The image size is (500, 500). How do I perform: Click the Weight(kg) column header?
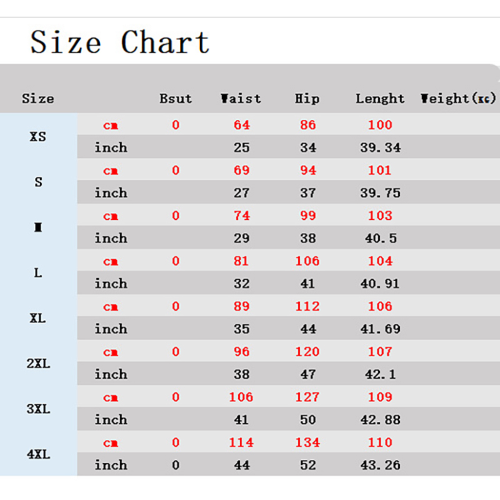pos(458,99)
